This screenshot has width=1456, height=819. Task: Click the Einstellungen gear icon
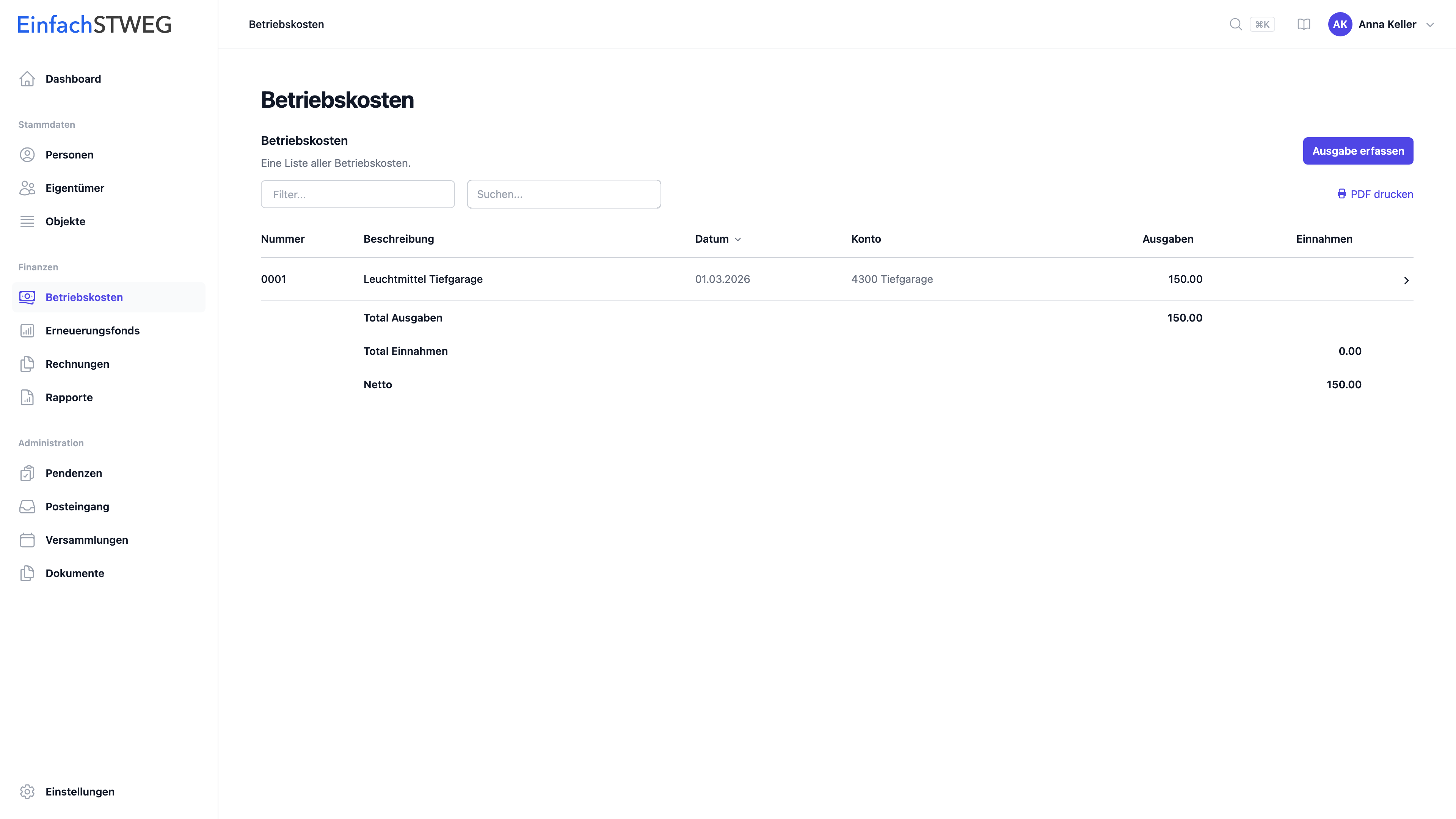point(27,792)
